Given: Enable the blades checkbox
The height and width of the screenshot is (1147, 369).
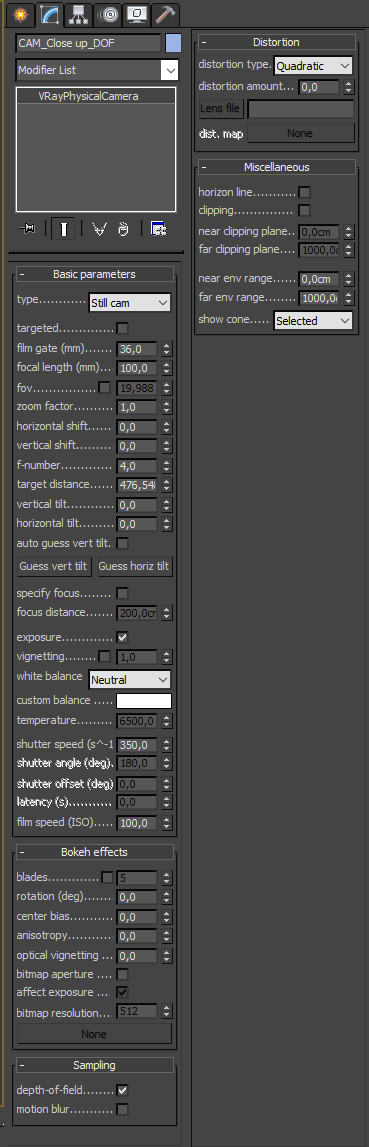Looking at the screenshot, I should click(x=108, y=877).
